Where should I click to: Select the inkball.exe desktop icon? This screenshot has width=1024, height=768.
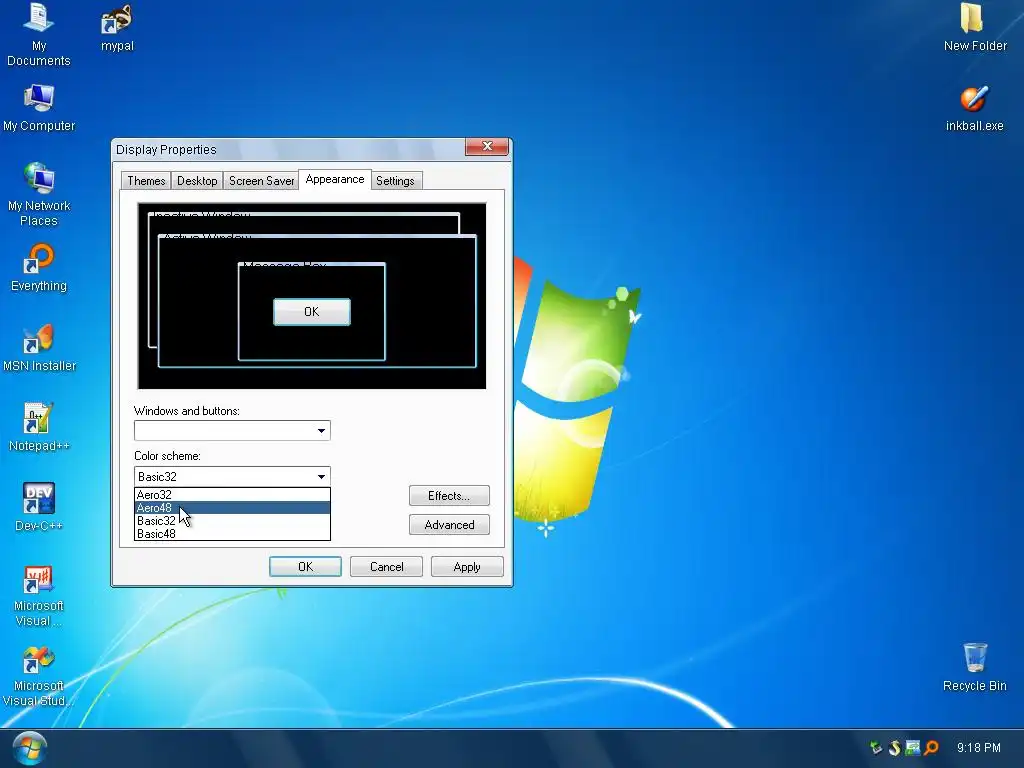974,108
